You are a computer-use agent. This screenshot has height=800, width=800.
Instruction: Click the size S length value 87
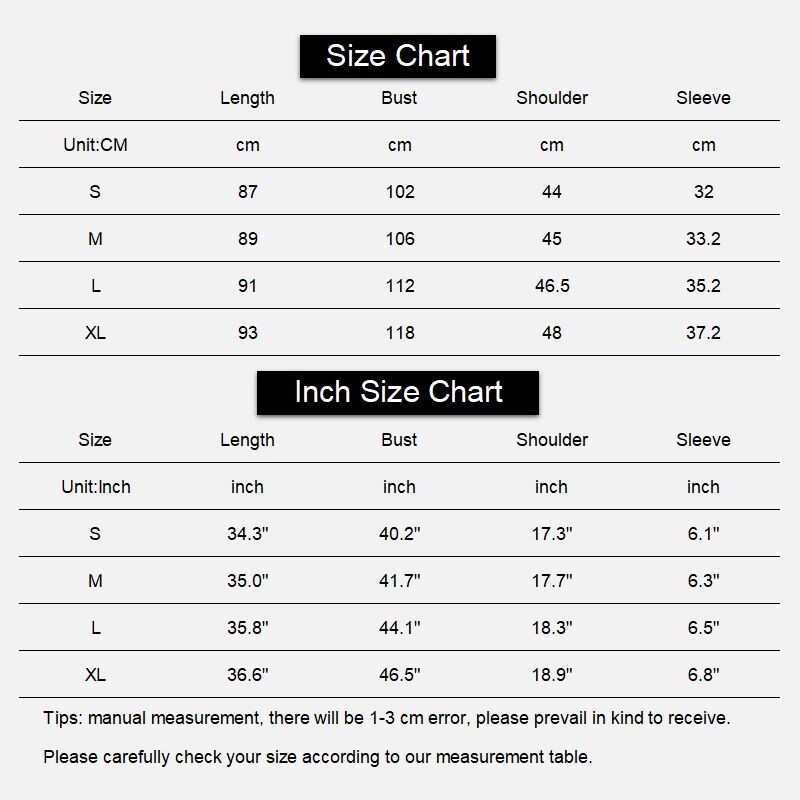247,192
